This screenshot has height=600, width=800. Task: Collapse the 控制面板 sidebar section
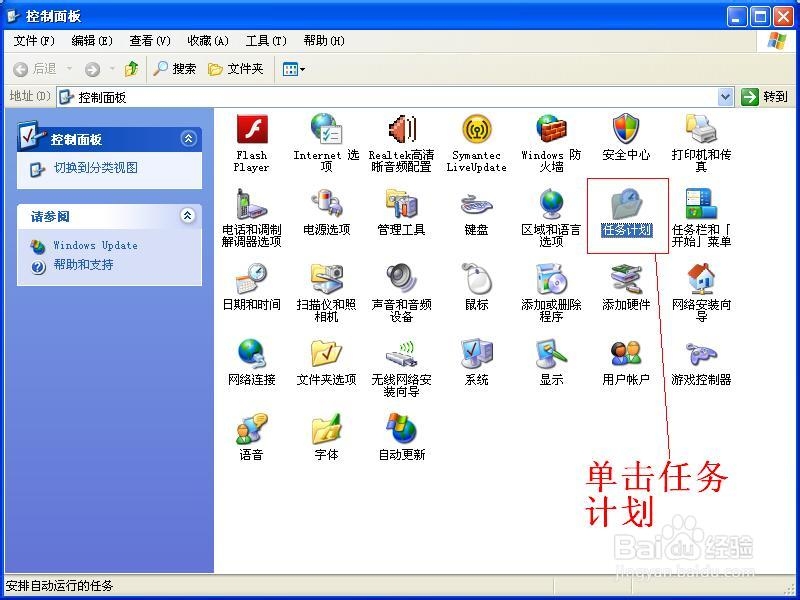[189, 139]
